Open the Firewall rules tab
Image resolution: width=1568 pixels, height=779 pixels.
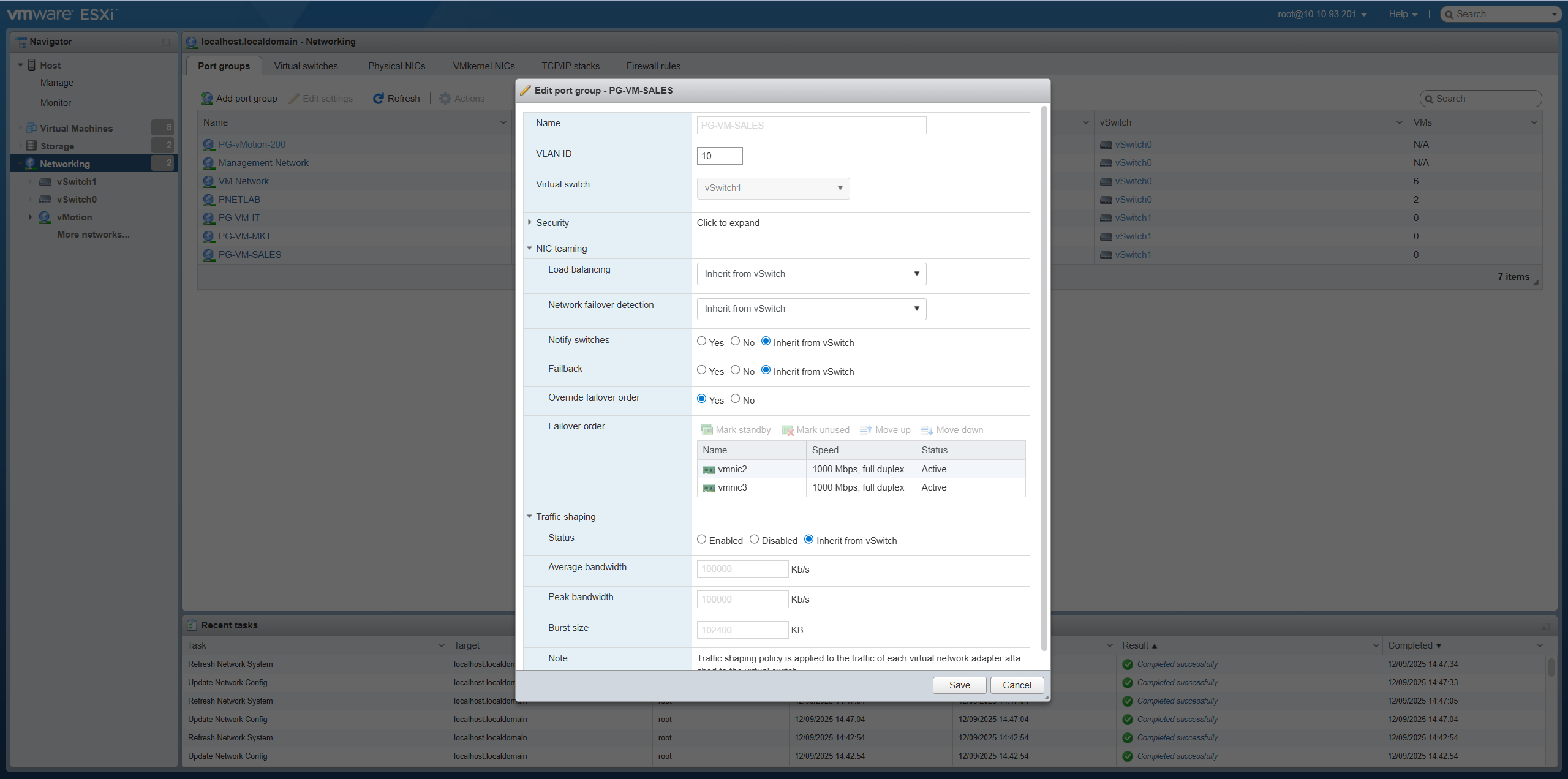pos(652,66)
